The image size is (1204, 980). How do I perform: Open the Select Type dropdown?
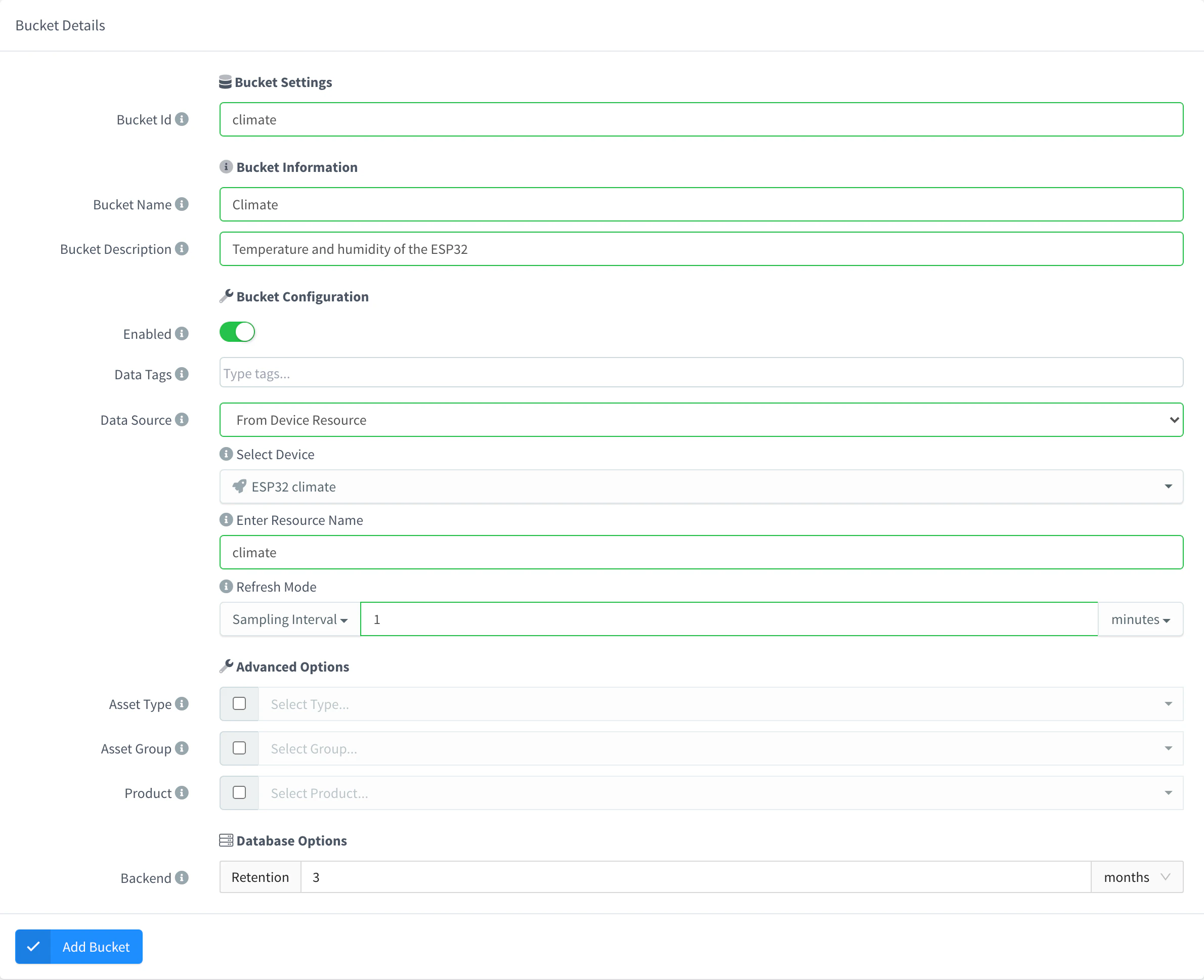720,703
